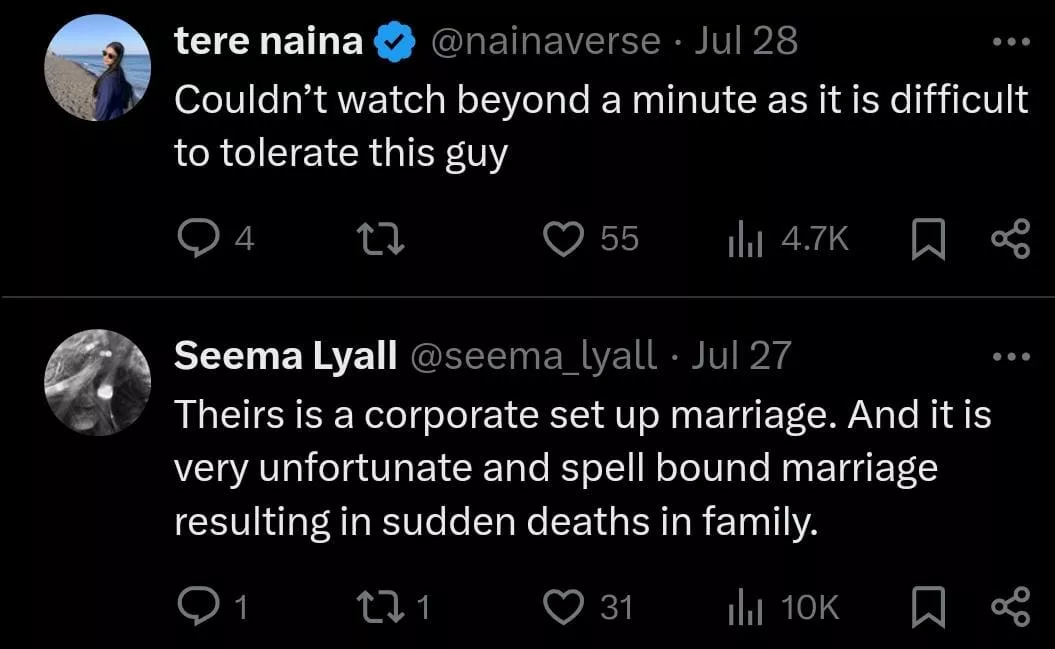Visit the @seema_lyall handle link

(x=534, y=355)
